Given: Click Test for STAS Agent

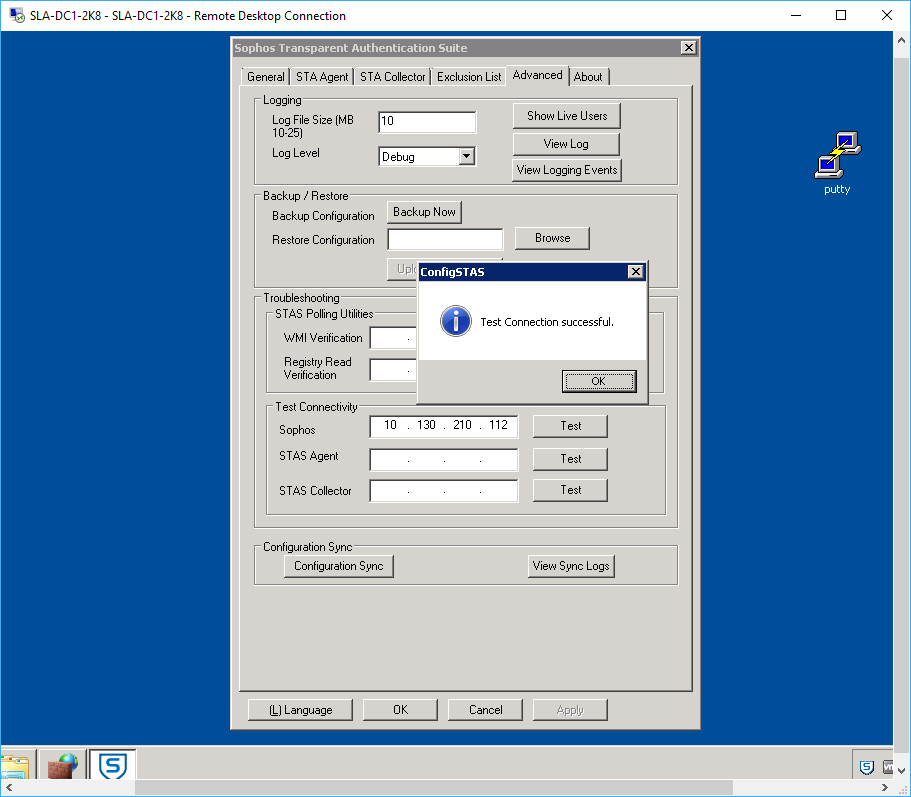Looking at the screenshot, I should point(571,459).
